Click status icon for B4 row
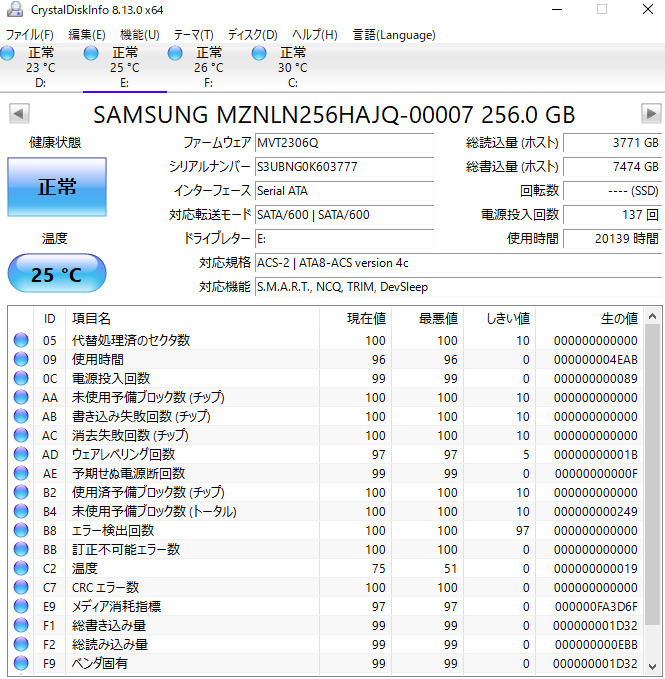 pos(21,511)
